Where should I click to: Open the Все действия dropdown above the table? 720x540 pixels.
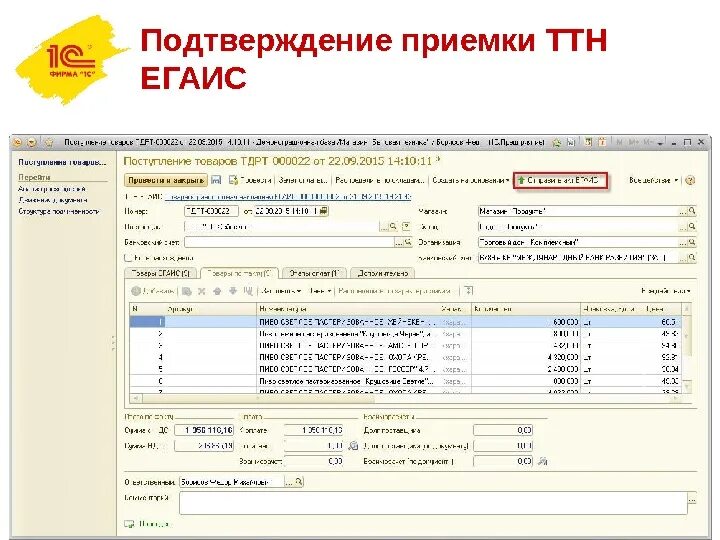tap(666, 291)
